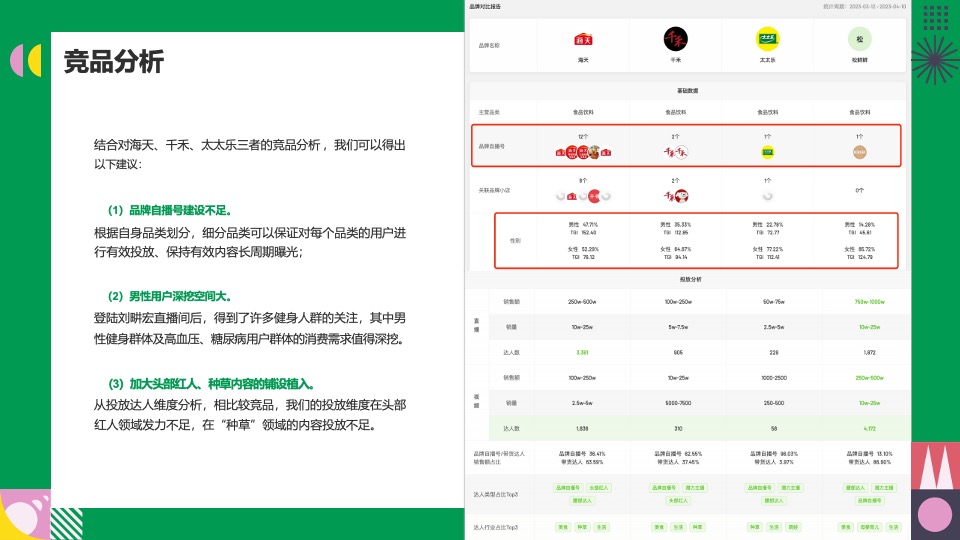
Task: Select the 关联品牌小店 row label
Action: pos(494,190)
